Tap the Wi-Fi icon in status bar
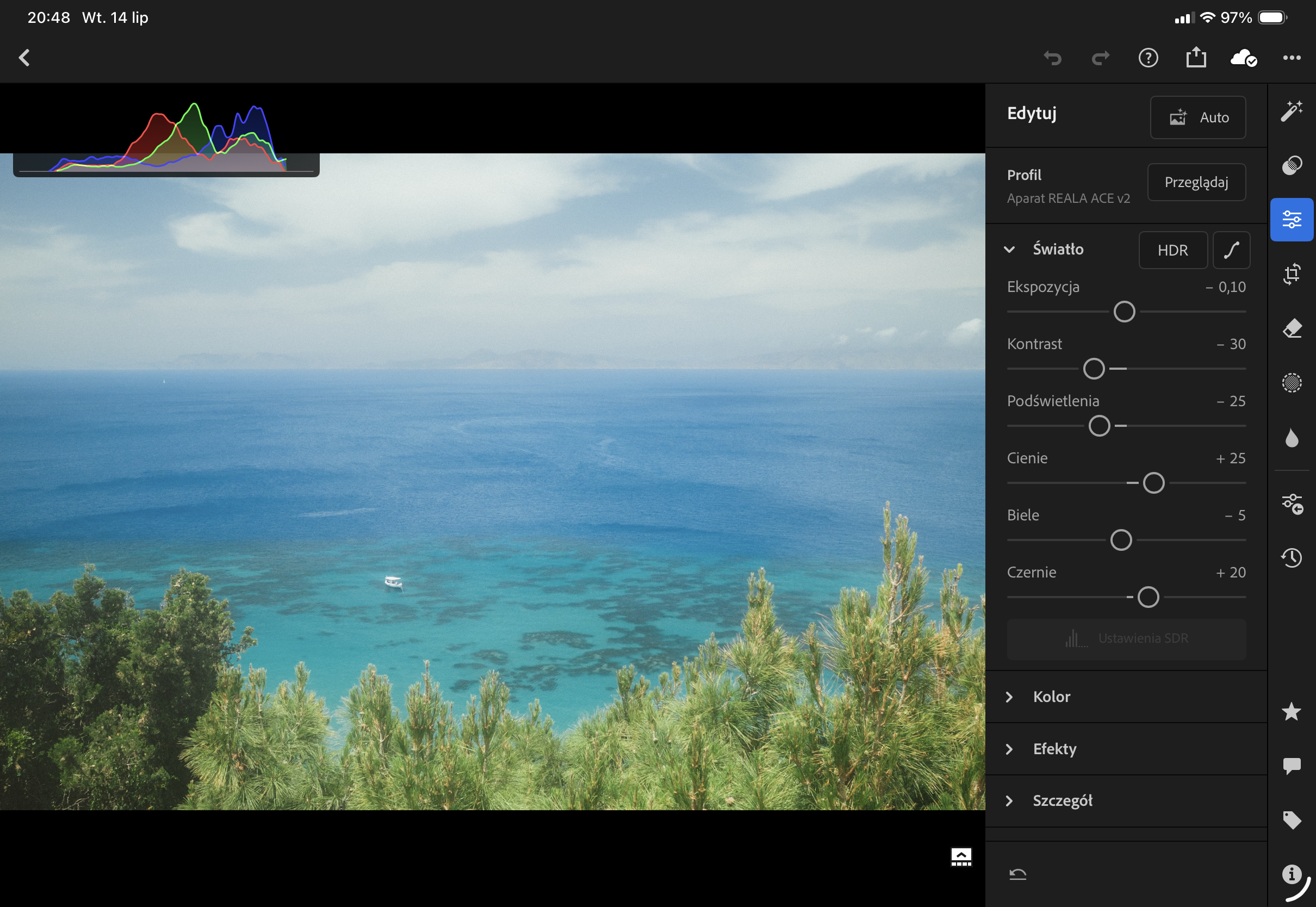The width and height of the screenshot is (1316, 907). (1207, 17)
